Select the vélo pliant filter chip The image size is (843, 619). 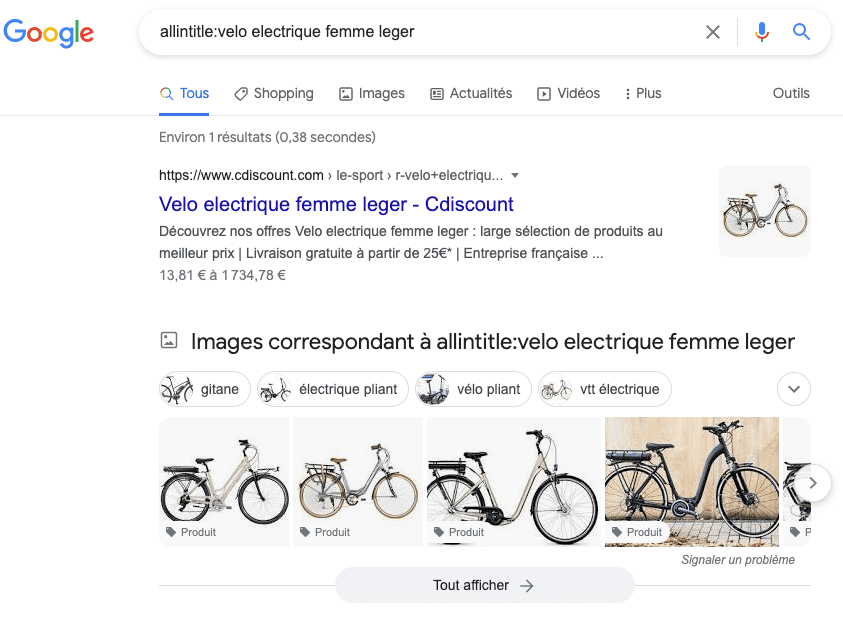(473, 389)
